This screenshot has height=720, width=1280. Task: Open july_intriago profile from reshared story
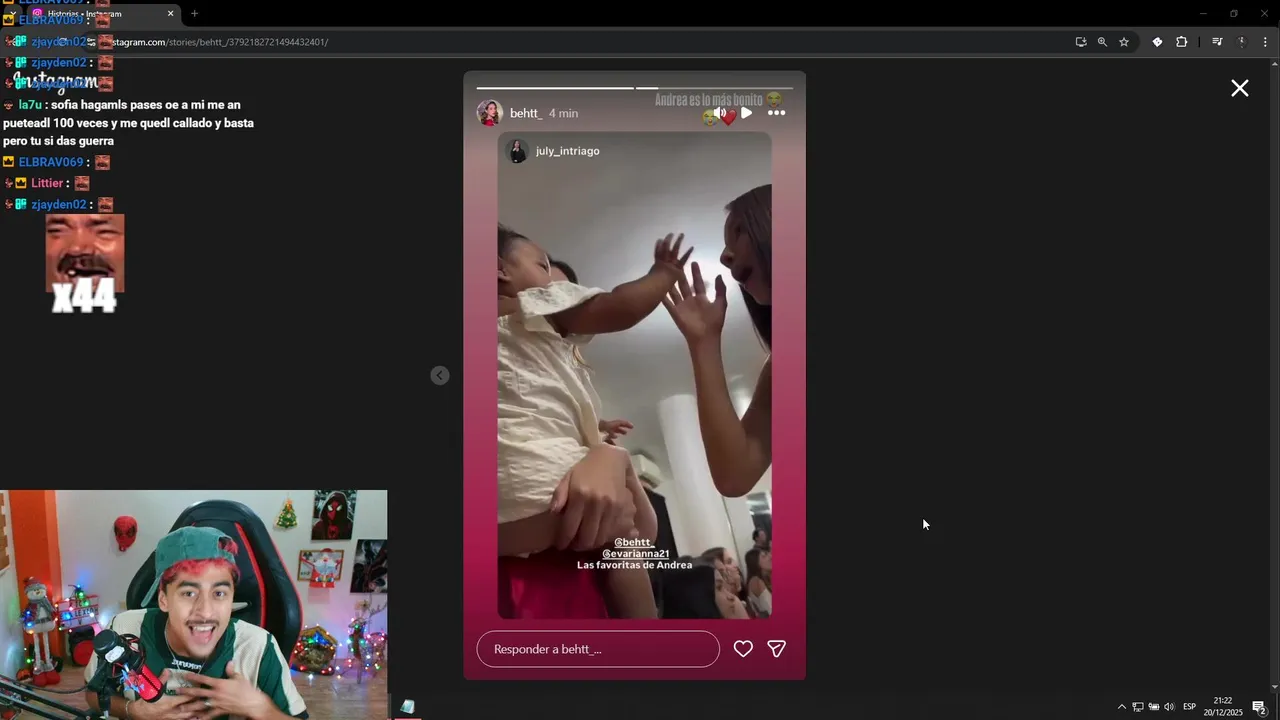tap(568, 151)
